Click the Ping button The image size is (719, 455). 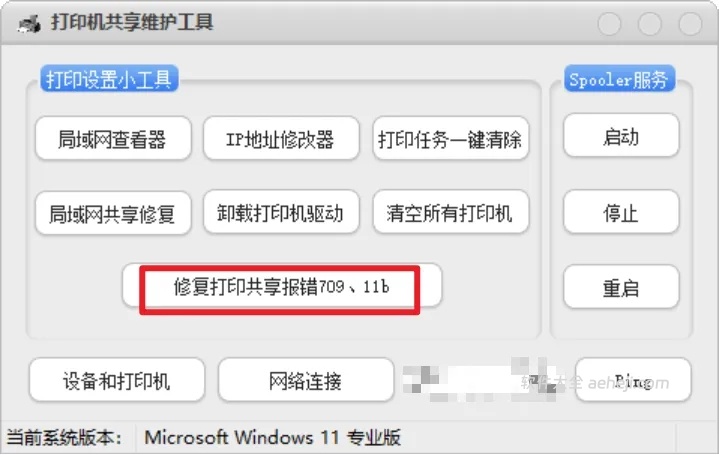point(633,380)
